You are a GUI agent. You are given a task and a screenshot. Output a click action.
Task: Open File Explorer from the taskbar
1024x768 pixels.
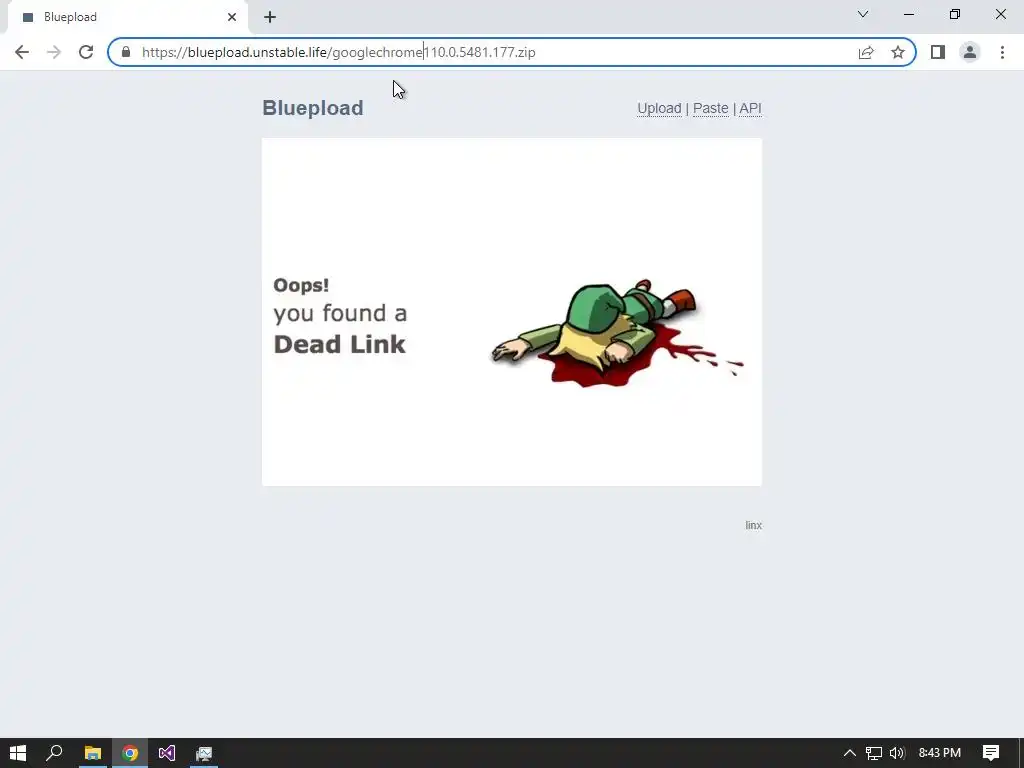[92, 753]
